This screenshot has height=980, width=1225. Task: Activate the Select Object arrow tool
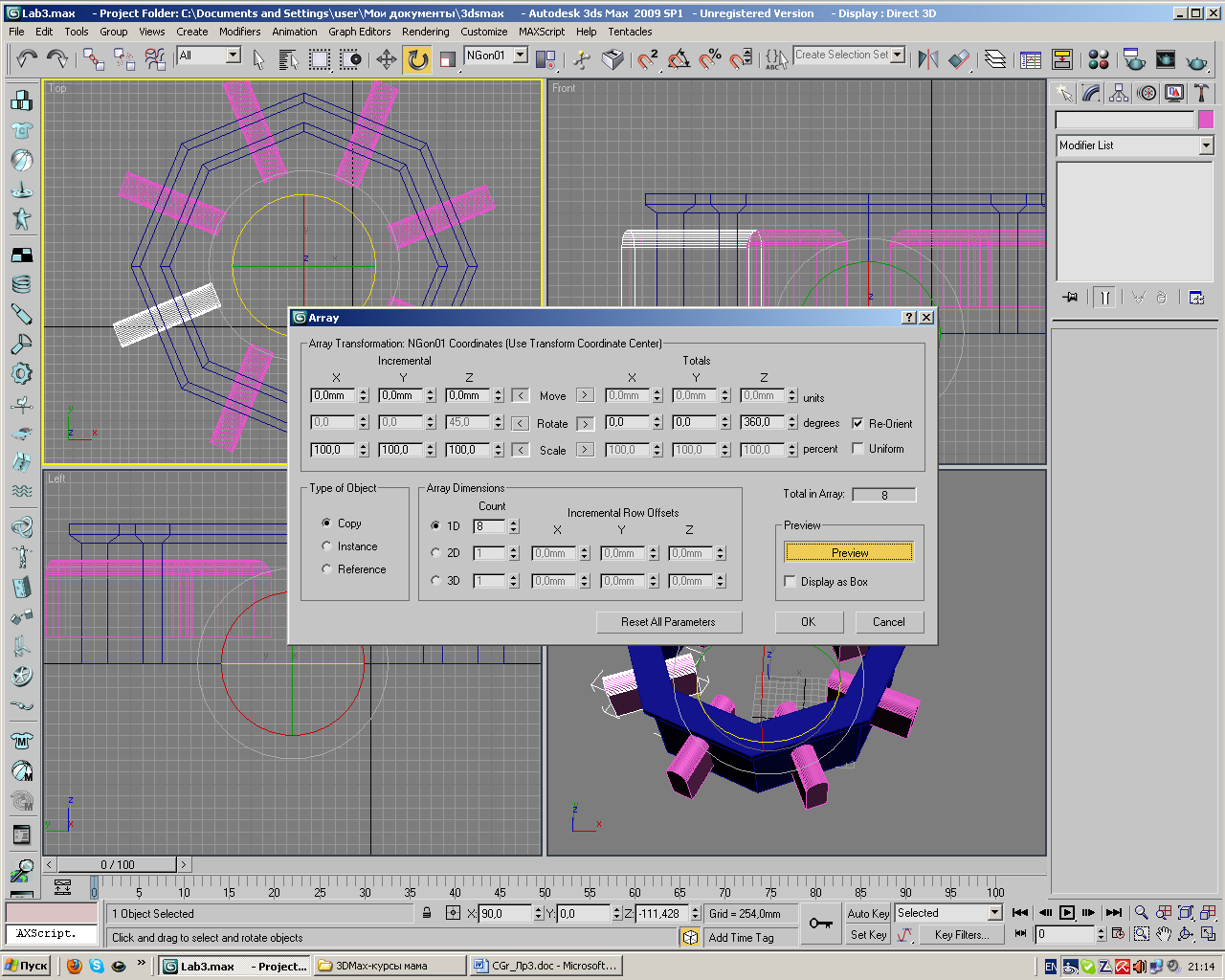[x=258, y=59]
